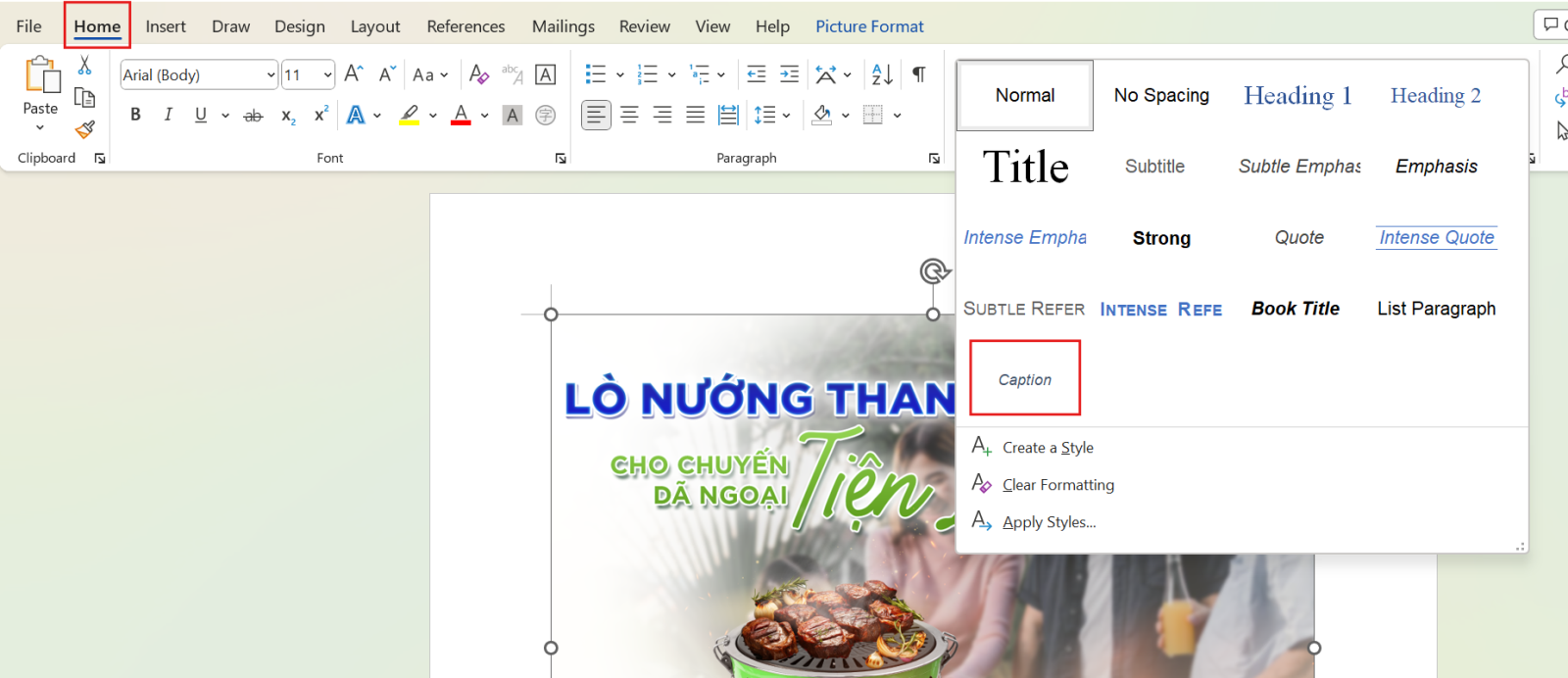The height and width of the screenshot is (678, 1568).
Task: Click the distributed alignment icon
Action: pos(728,116)
